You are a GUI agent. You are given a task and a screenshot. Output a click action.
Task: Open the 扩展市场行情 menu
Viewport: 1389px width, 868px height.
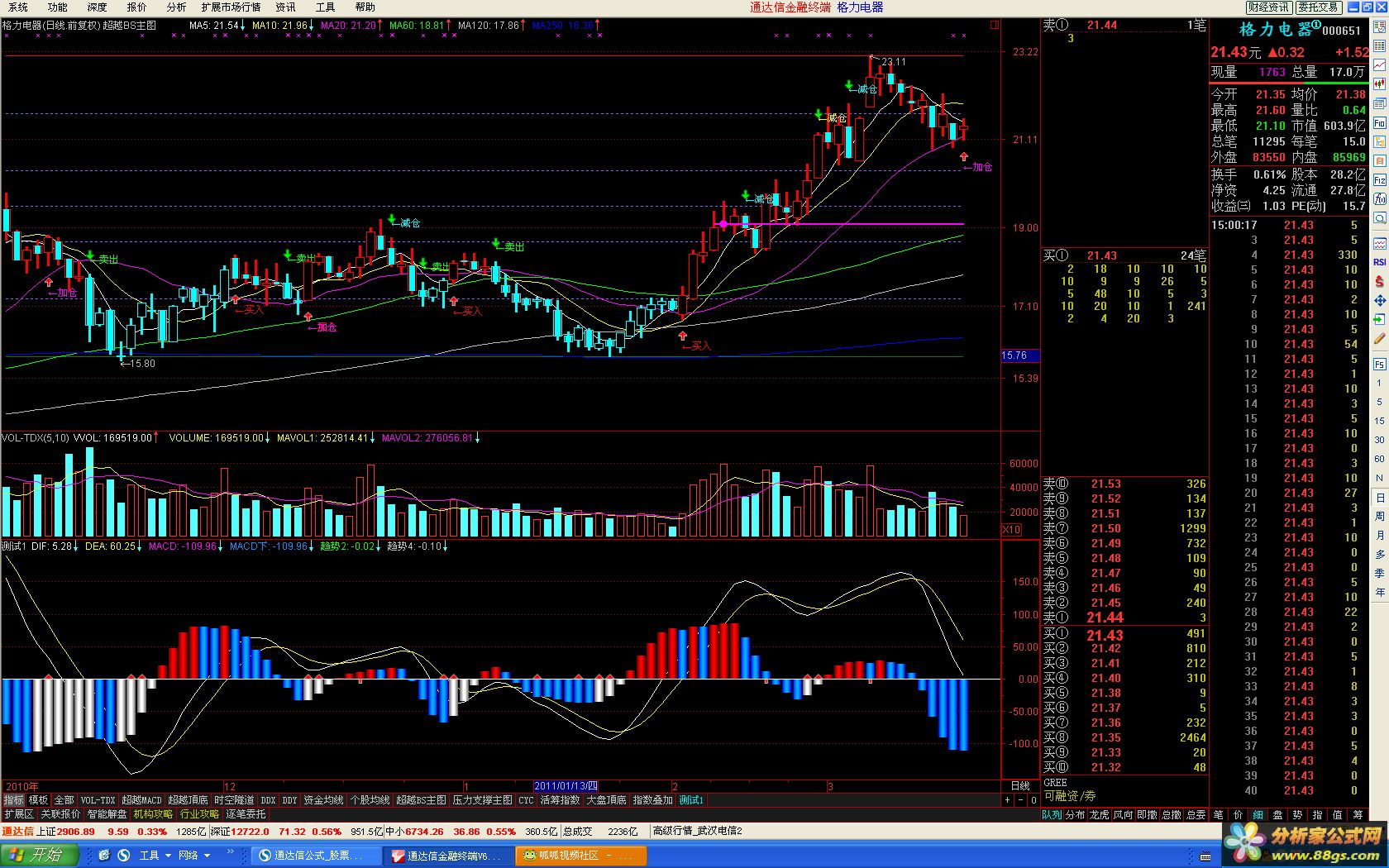tap(231, 7)
